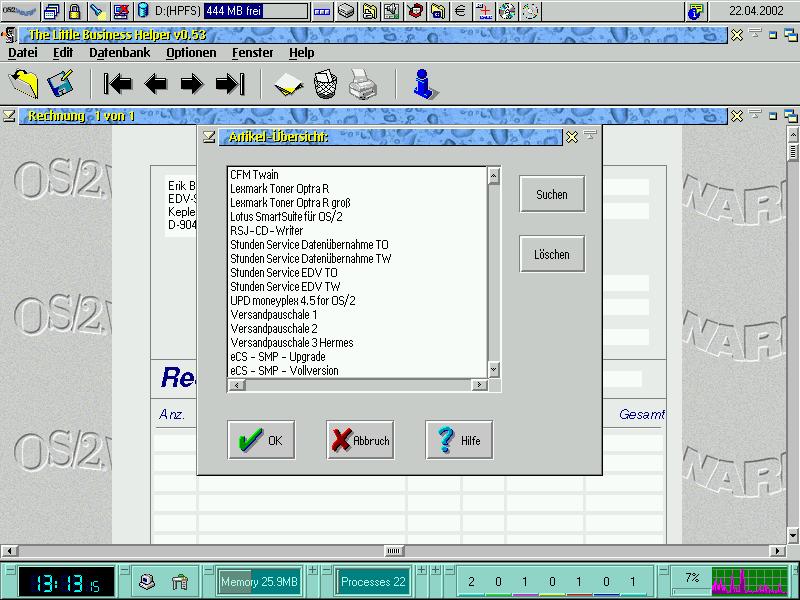800x600 pixels.
Task: Open the Edit menu
Action: (x=63, y=53)
